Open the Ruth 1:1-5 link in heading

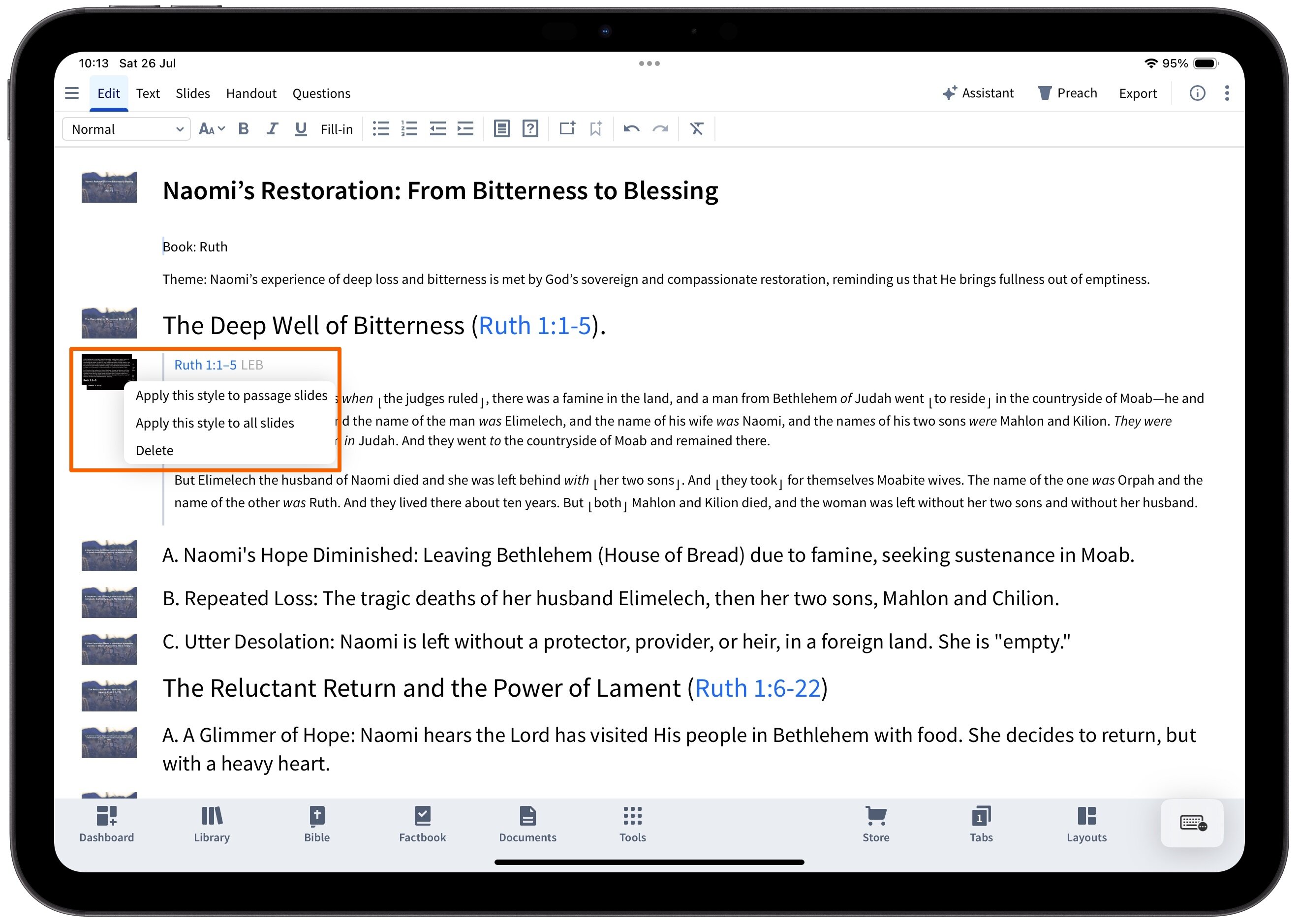[534, 325]
